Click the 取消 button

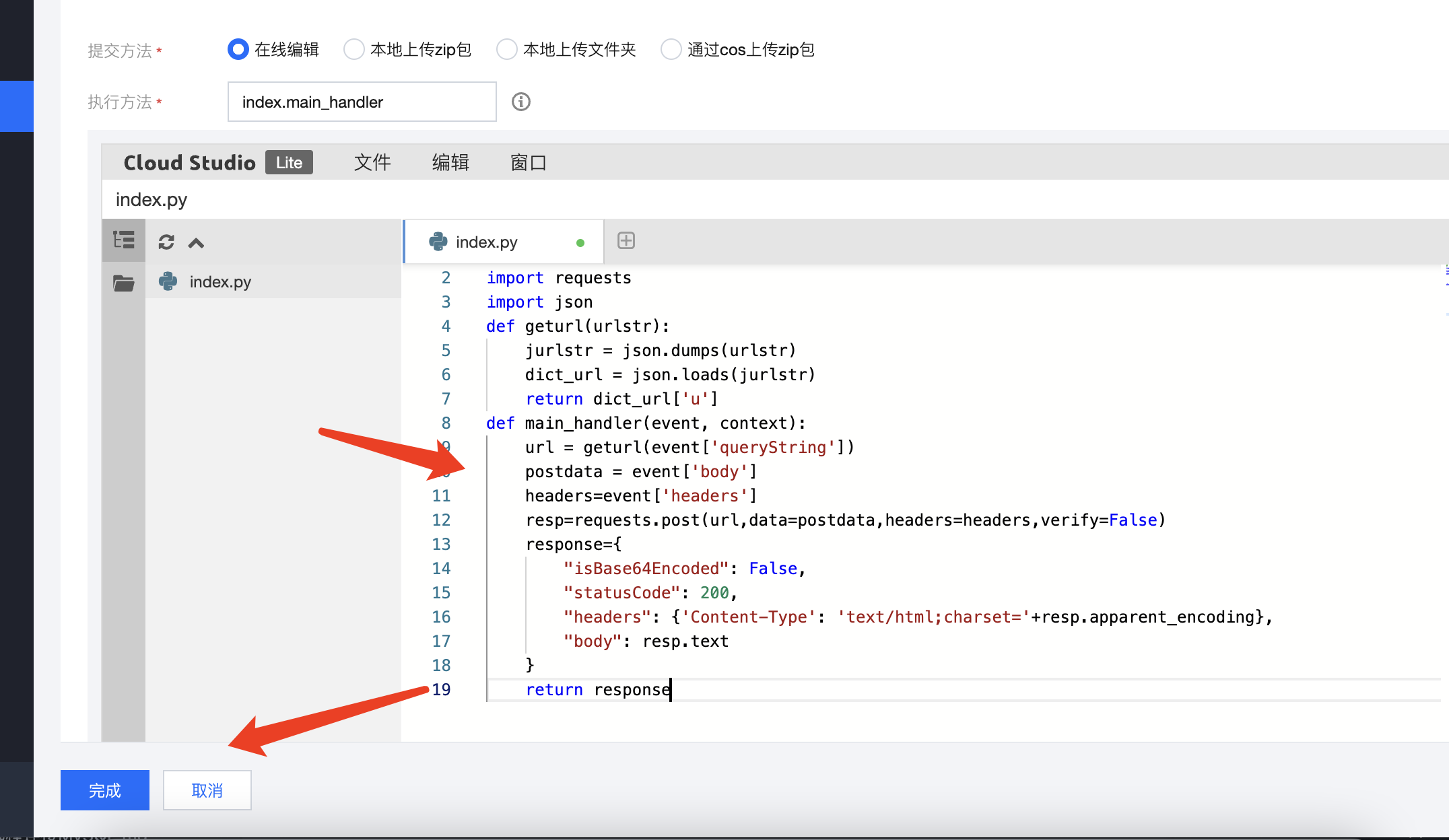pyautogui.click(x=207, y=790)
